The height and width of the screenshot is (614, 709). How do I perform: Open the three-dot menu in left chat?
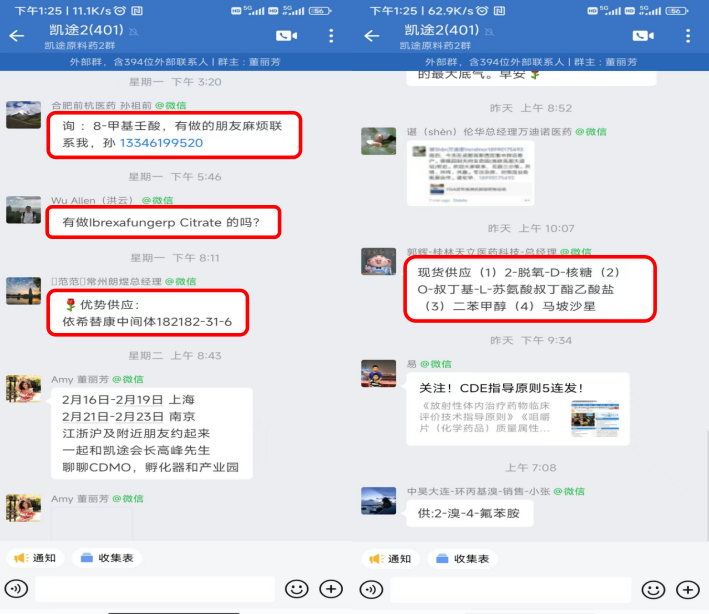pyautogui.click(x=331, y=36)
